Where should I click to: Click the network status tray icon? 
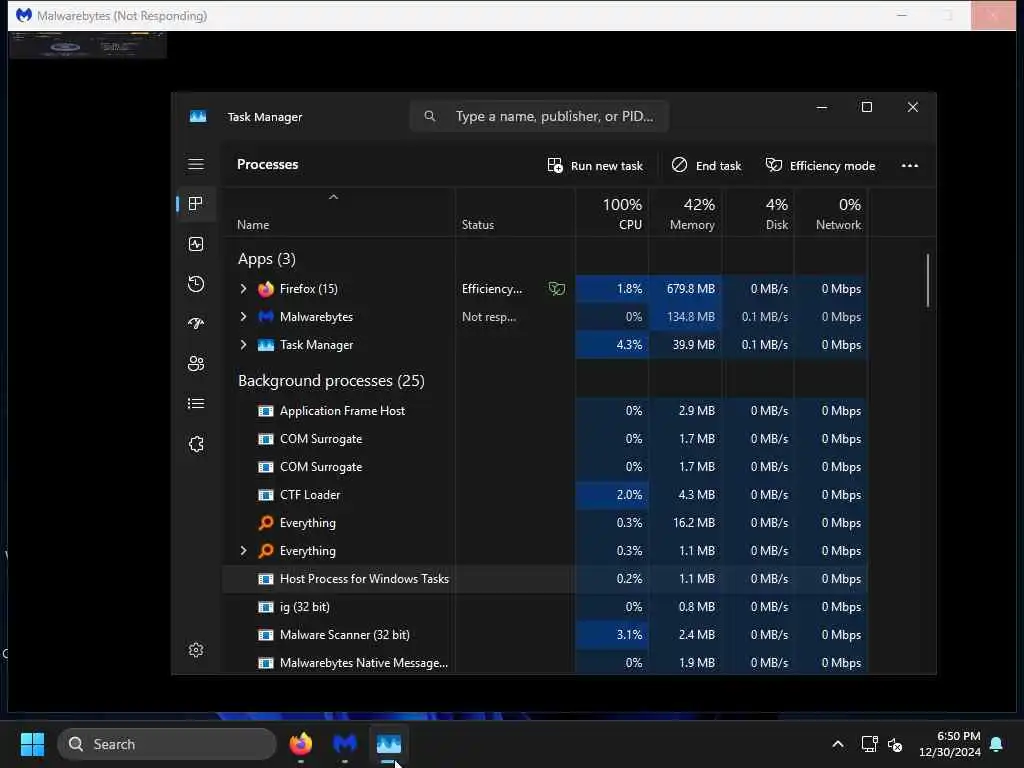click(869, 744)
